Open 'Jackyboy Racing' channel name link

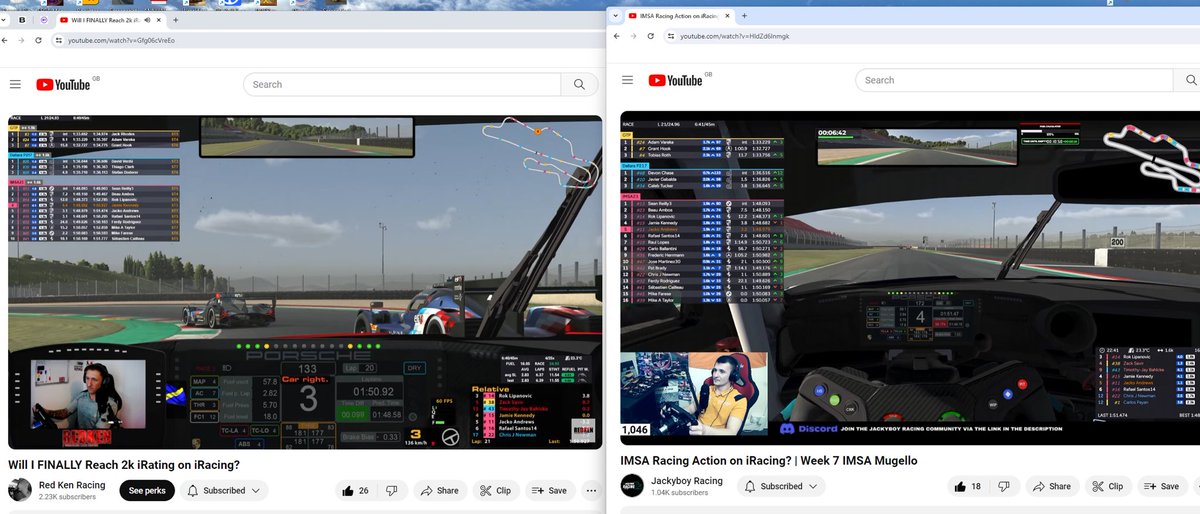click(x=687, y=481)
